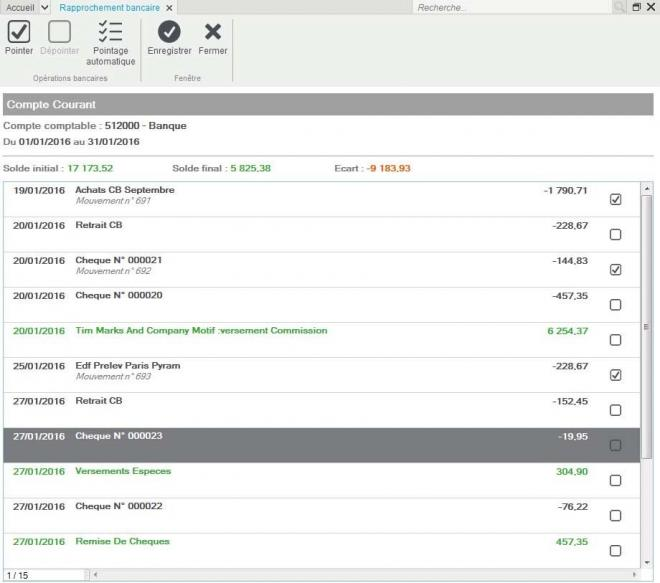Click Mouvement n° 691 label
The width and height of the screenshot is (660, 583).
(x=113, y=201)
